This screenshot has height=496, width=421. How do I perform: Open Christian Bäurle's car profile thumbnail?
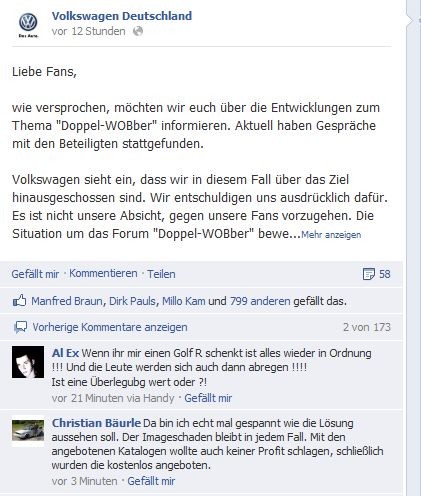coord(28,430)
